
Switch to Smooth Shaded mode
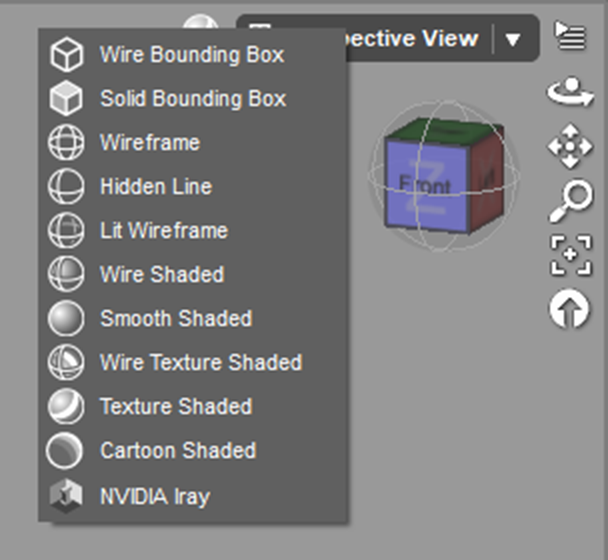(x=175, y=319)
